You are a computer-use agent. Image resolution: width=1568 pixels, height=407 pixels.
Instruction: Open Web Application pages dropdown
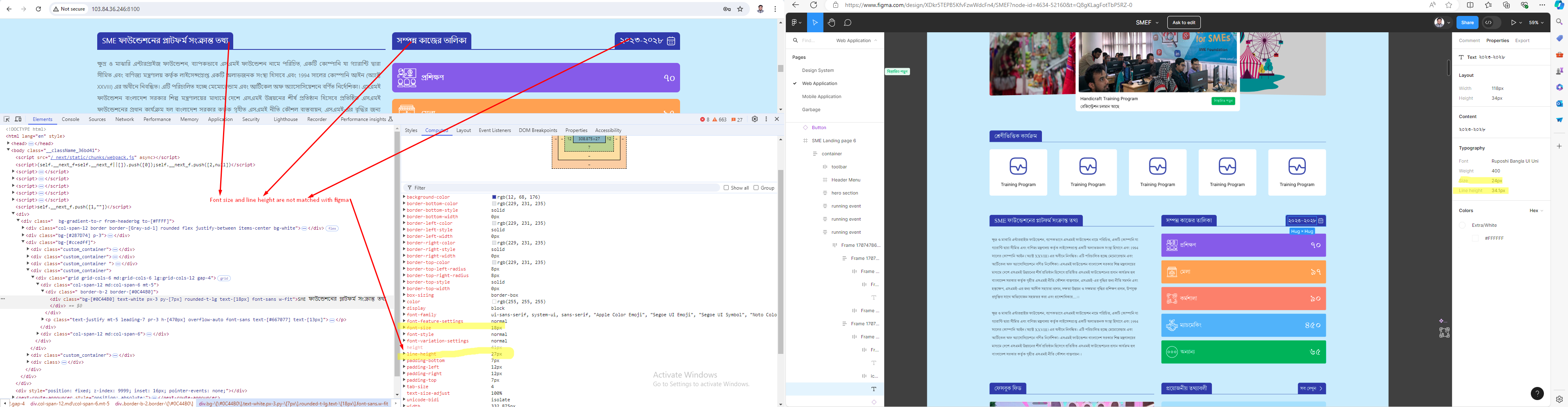856,41
